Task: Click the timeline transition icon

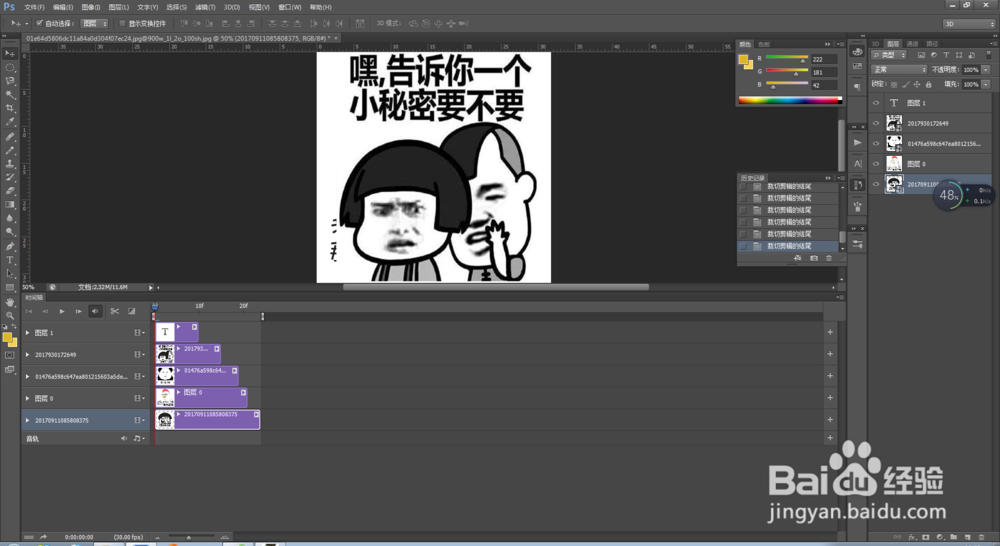Action: pyautogui.click(x=131, y=311)
